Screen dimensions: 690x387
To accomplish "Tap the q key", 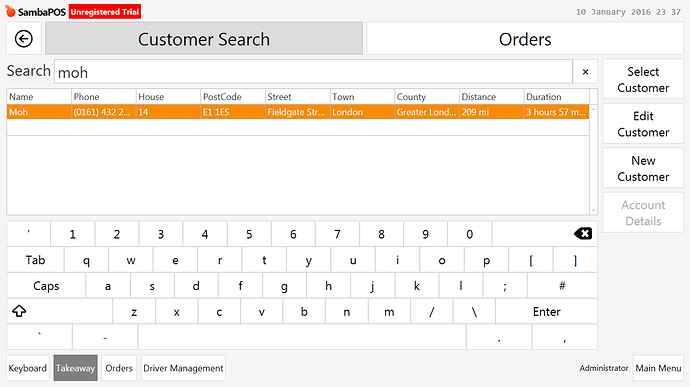I will (86, 260).
